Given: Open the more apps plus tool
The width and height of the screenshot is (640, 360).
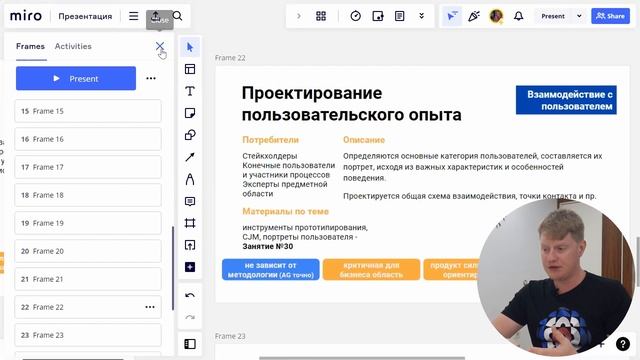Looking at the screenshot, I should coord(190,267).
